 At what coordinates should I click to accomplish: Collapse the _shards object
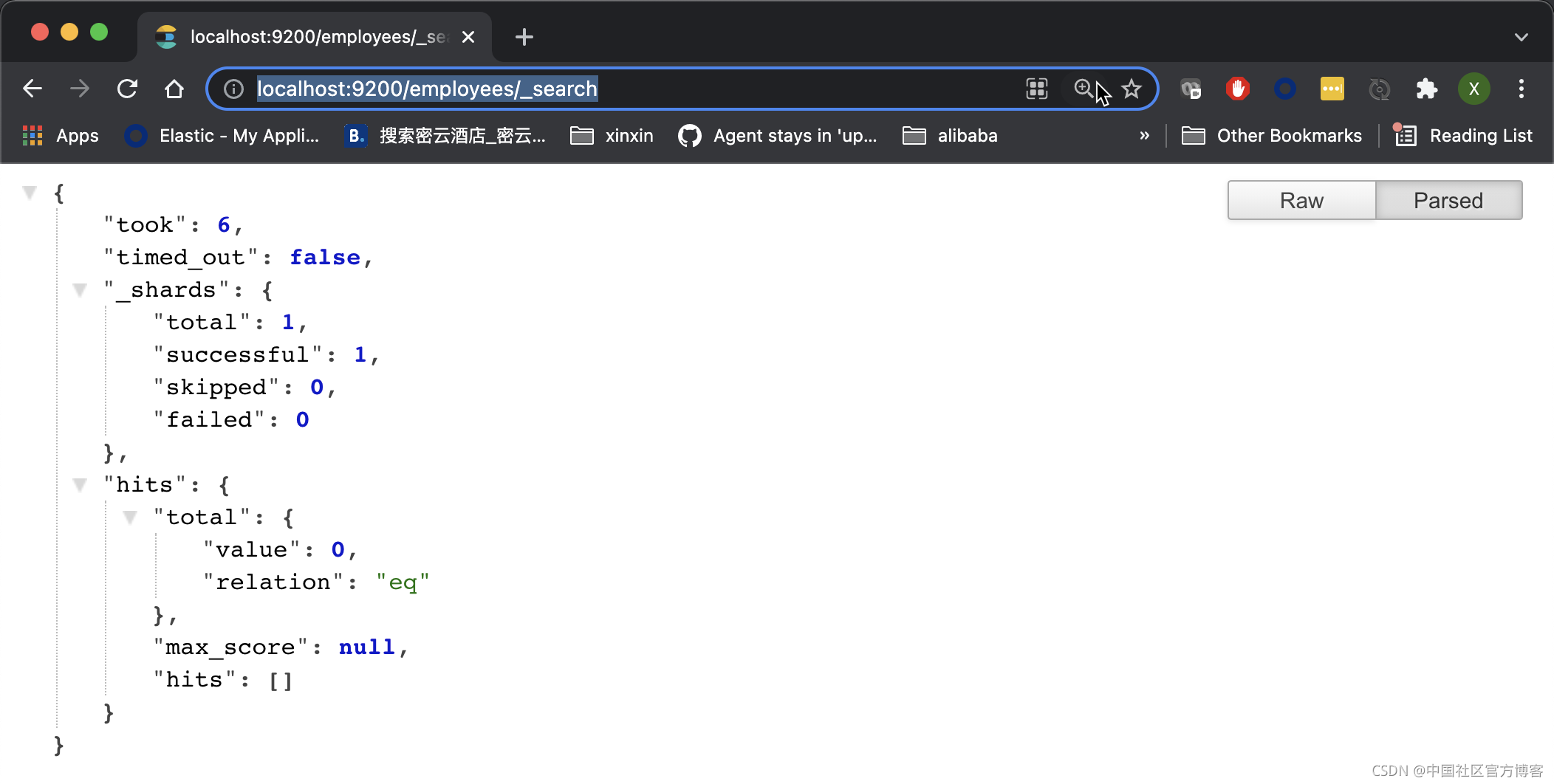80,289
